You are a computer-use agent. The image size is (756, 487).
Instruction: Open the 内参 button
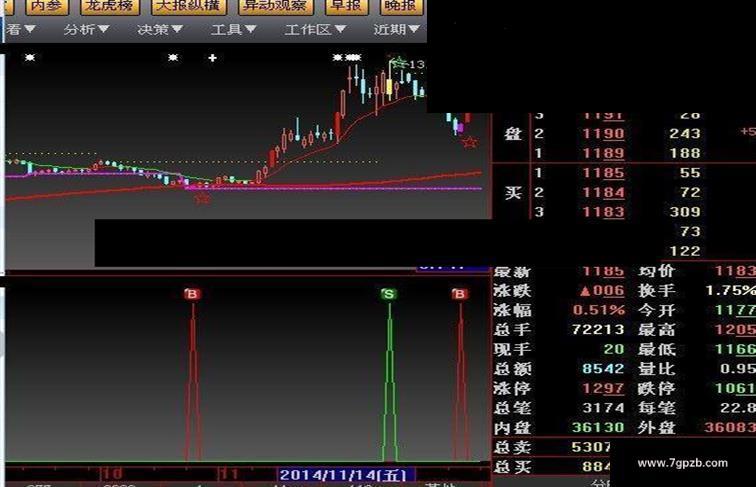pos(46,5)
